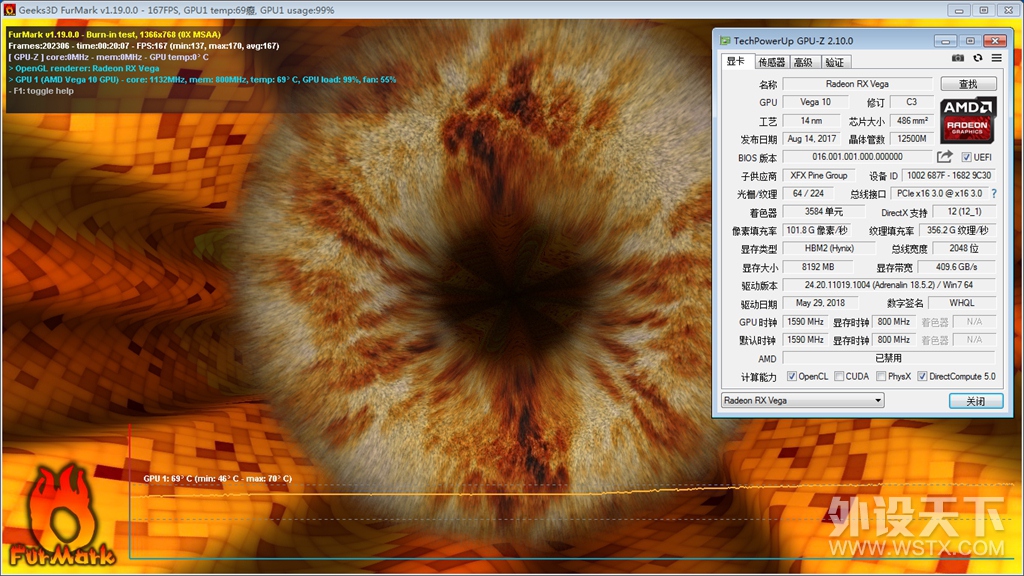
Task: Click the transistors 12500M value
Action: click(912, 138)
